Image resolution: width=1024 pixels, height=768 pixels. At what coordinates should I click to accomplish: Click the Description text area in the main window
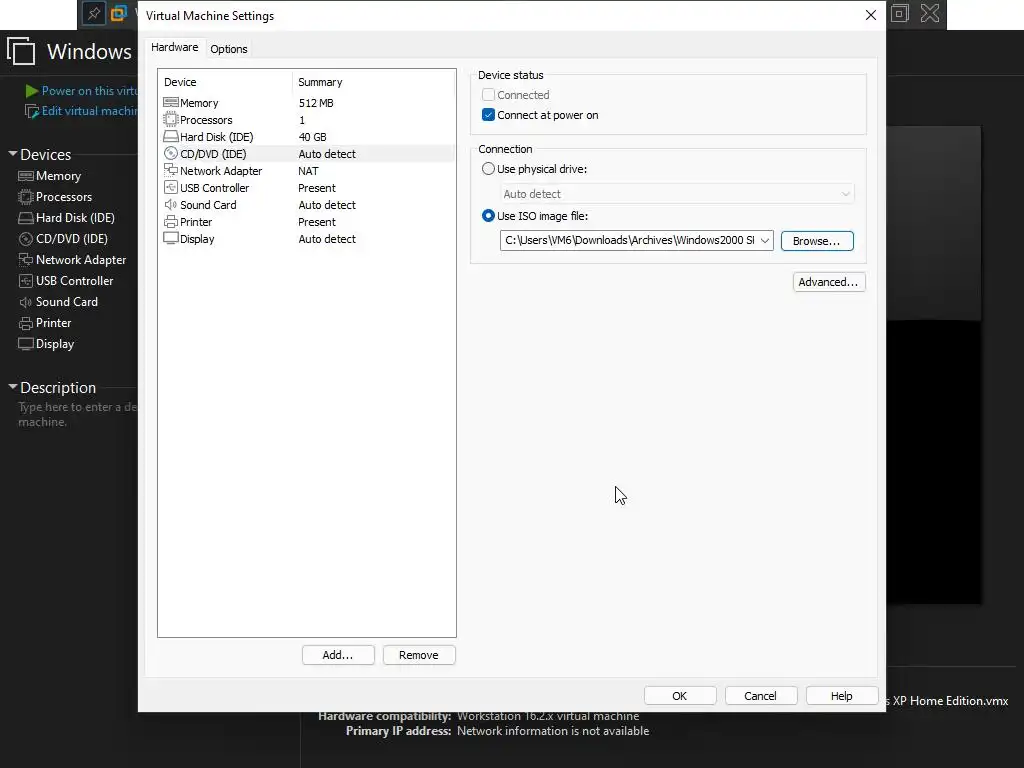coord(77,415)
